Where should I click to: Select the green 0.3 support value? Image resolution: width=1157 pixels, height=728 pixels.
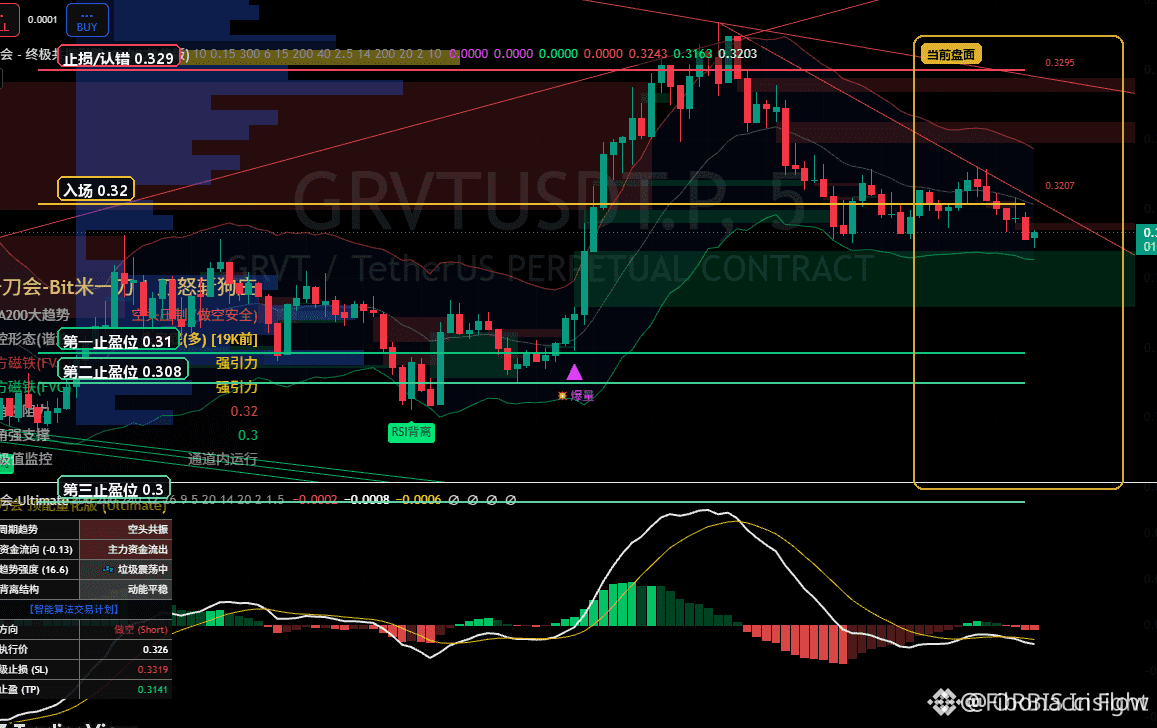(248, 435)
